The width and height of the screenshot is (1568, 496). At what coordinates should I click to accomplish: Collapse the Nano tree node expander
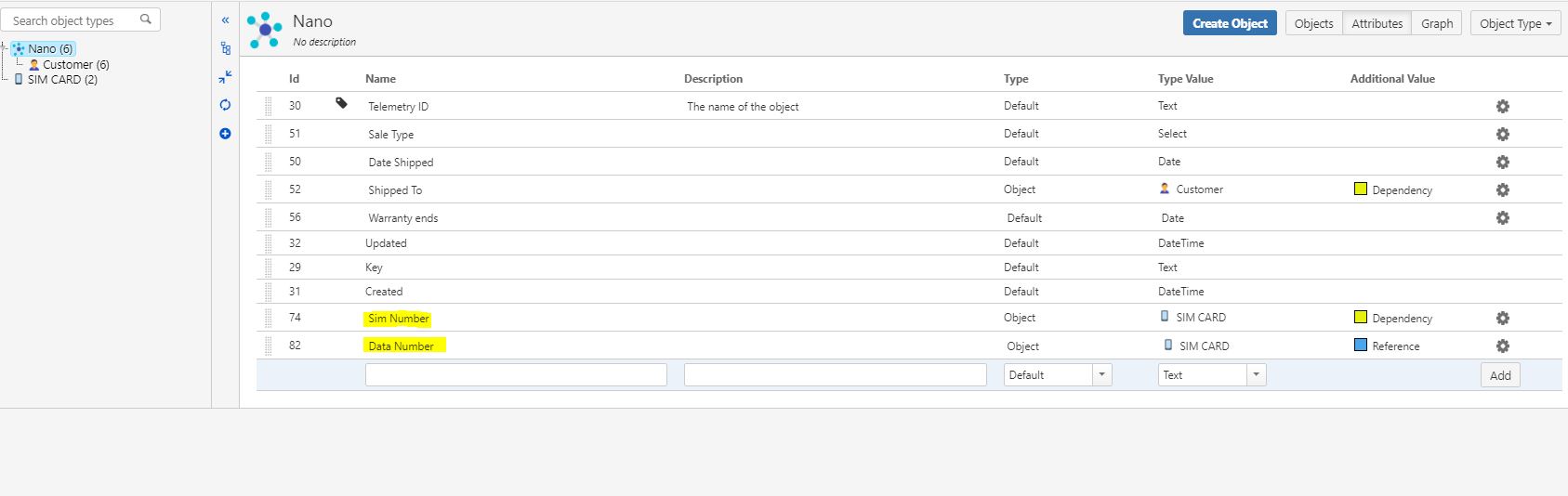(5, 48)
